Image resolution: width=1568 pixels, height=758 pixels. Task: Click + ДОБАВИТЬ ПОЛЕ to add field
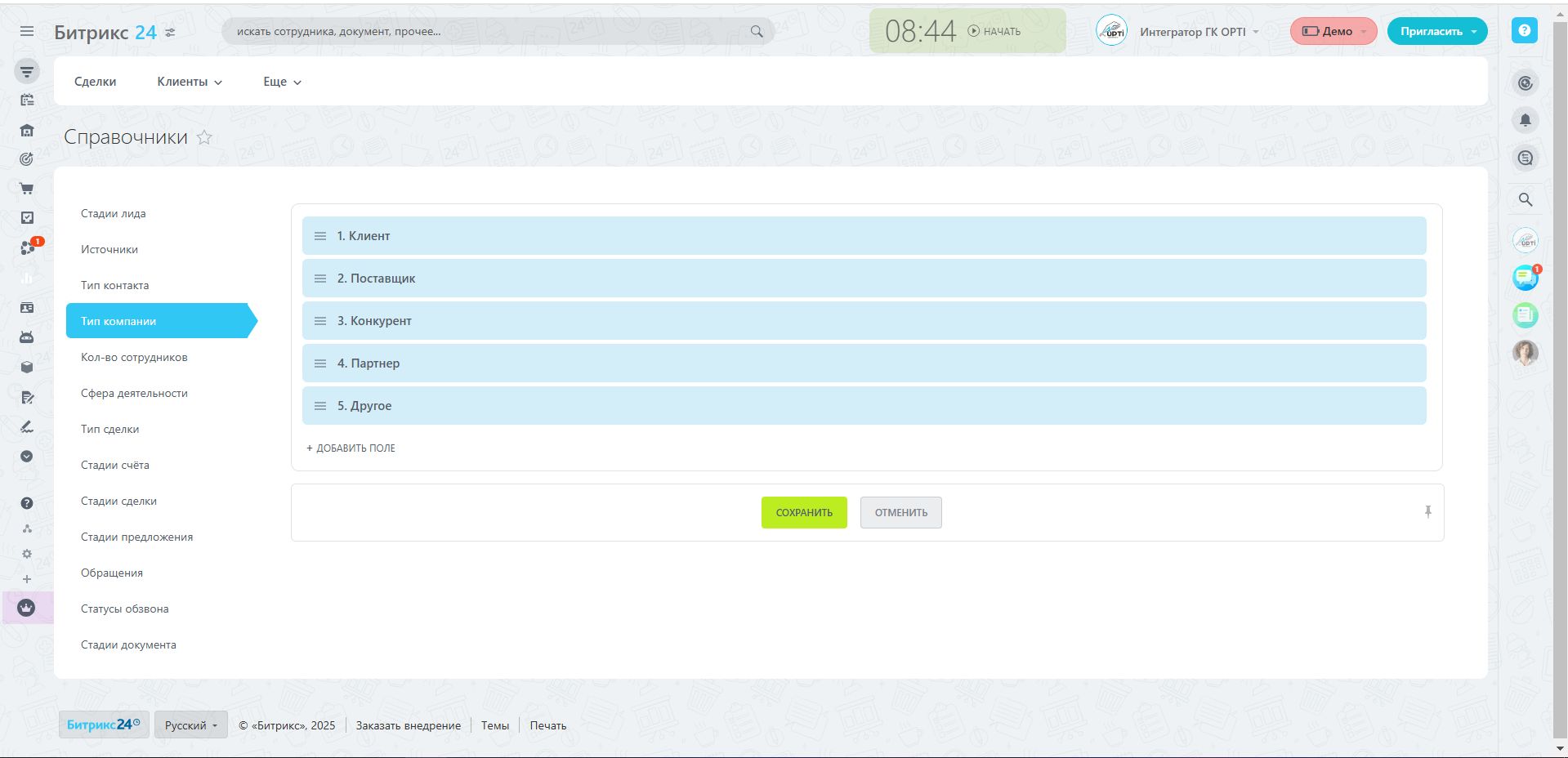pyautogui.click(x=351, y=448)
